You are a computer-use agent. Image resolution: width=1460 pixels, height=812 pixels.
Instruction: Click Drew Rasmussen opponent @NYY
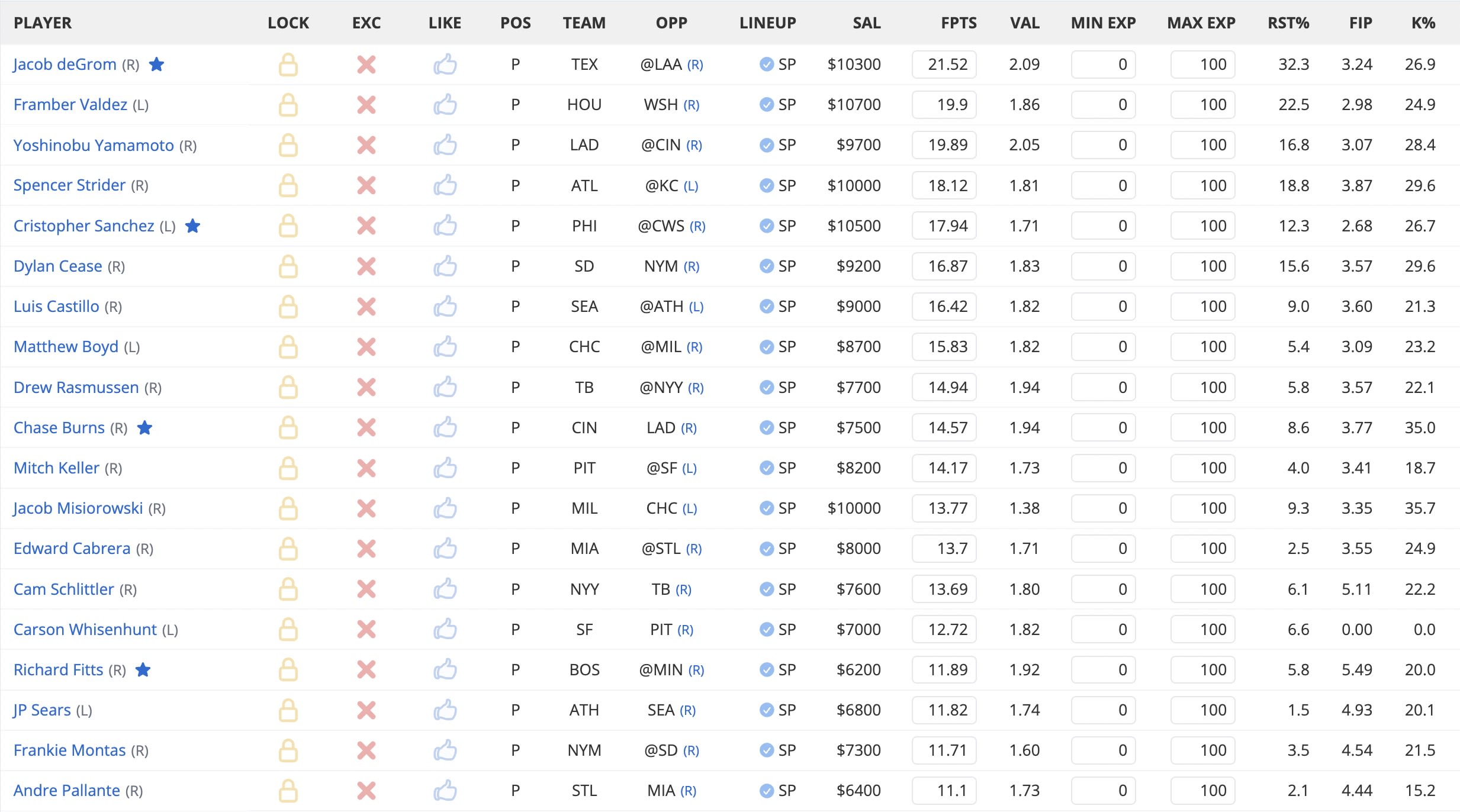pyautogui.click(x=661, y=387)
